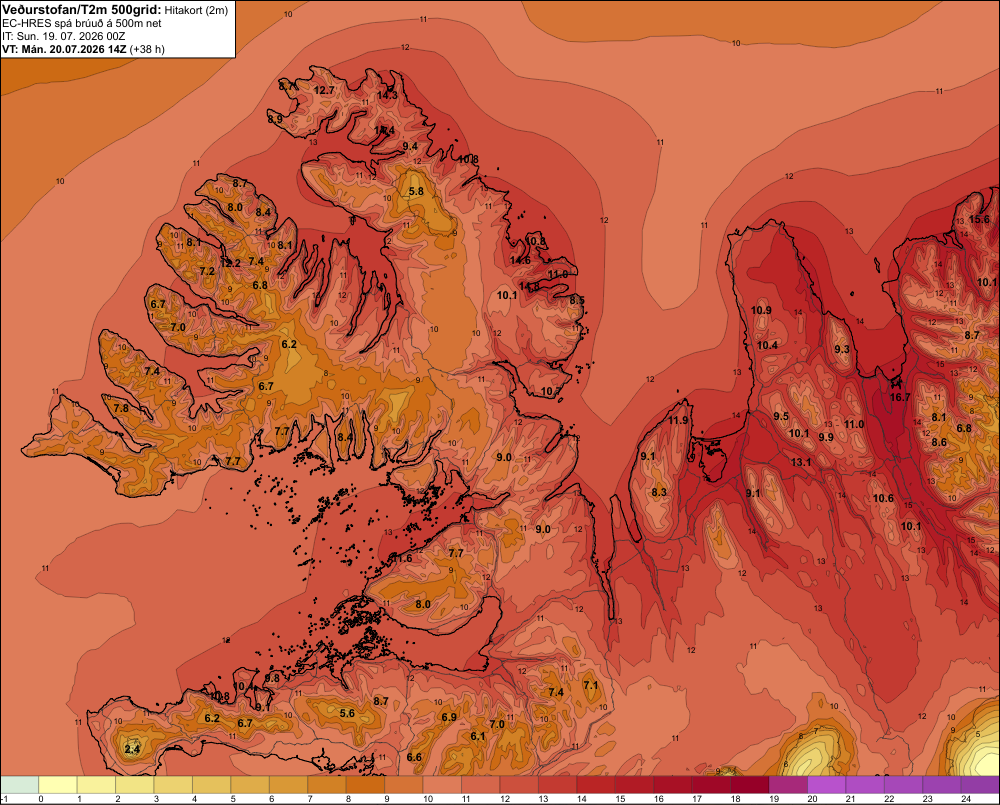The image size is (1000, 805).
Task: Select the dark red 17 degree swatch
Action: 711,785
